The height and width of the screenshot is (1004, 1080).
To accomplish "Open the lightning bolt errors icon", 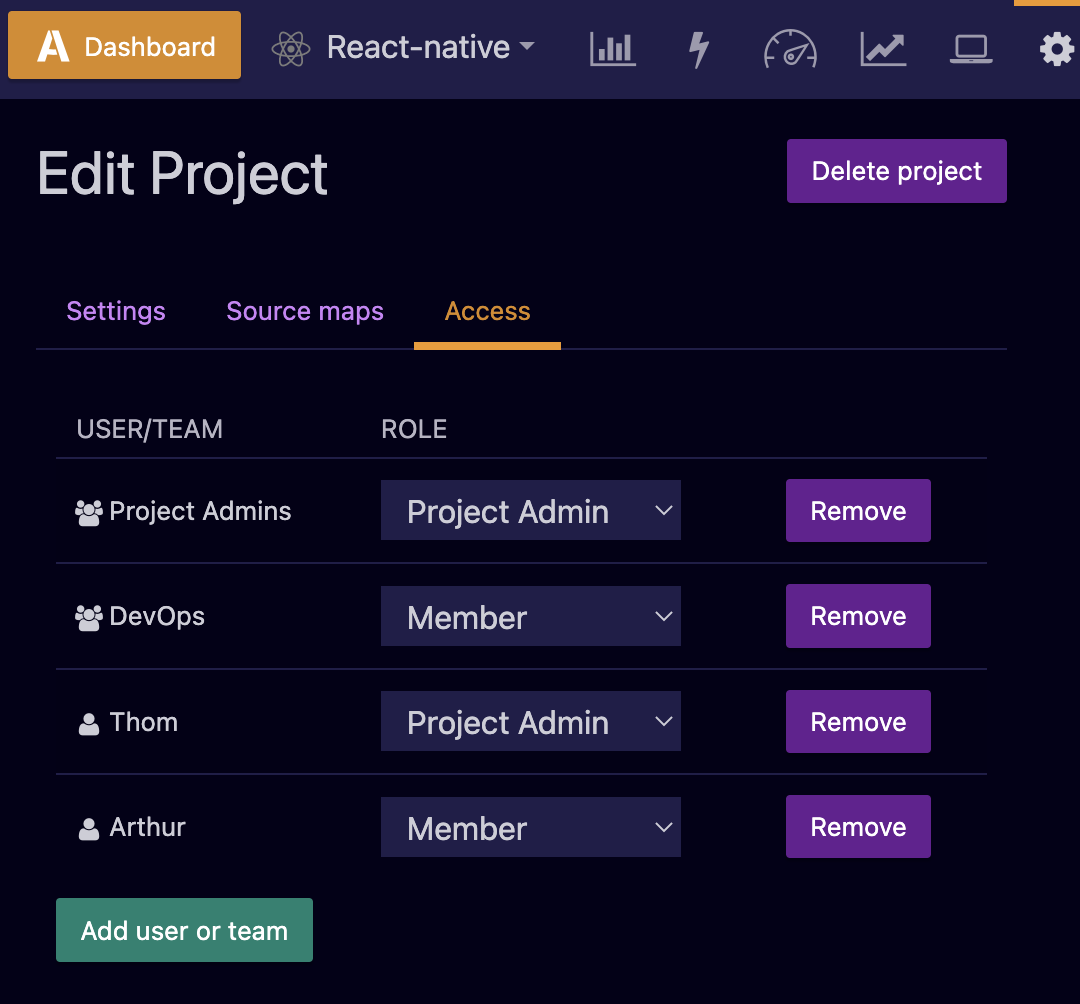I will [x=699, y=50].
